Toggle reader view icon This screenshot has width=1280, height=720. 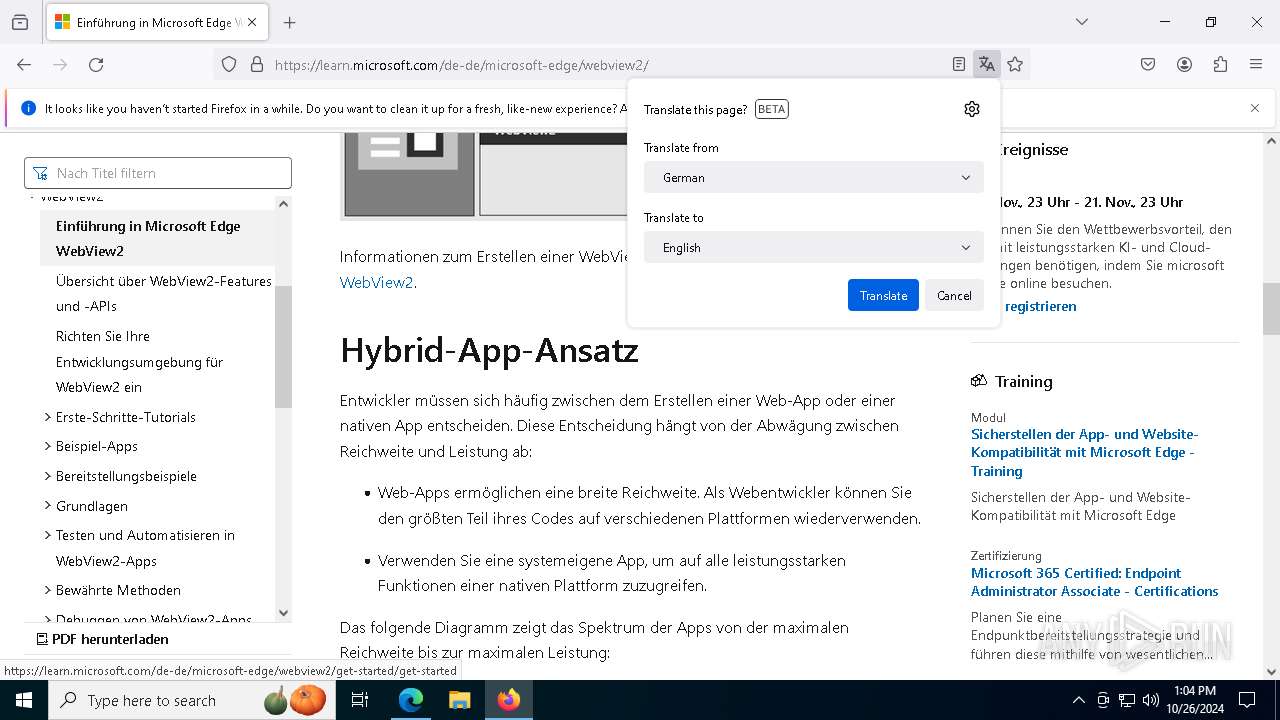(x=959, y=65)
